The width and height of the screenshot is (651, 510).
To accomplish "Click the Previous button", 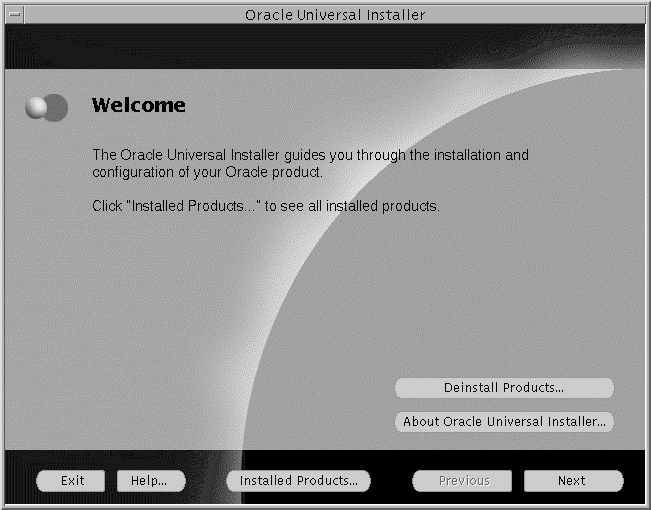I will coord(462,481).
